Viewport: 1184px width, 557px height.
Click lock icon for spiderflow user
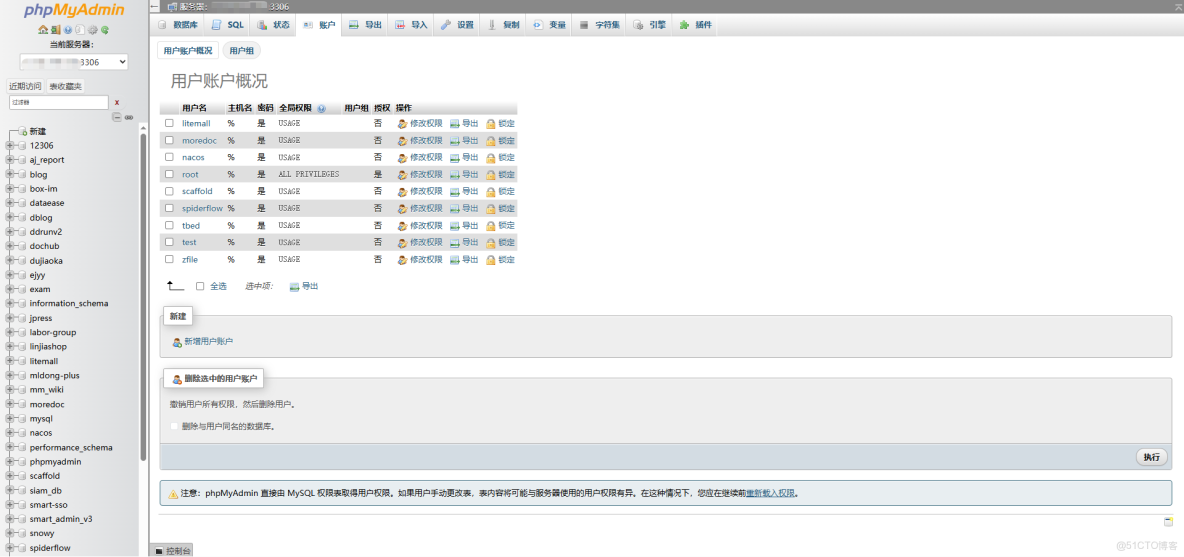pyautogui.click(x=491, y=208)
